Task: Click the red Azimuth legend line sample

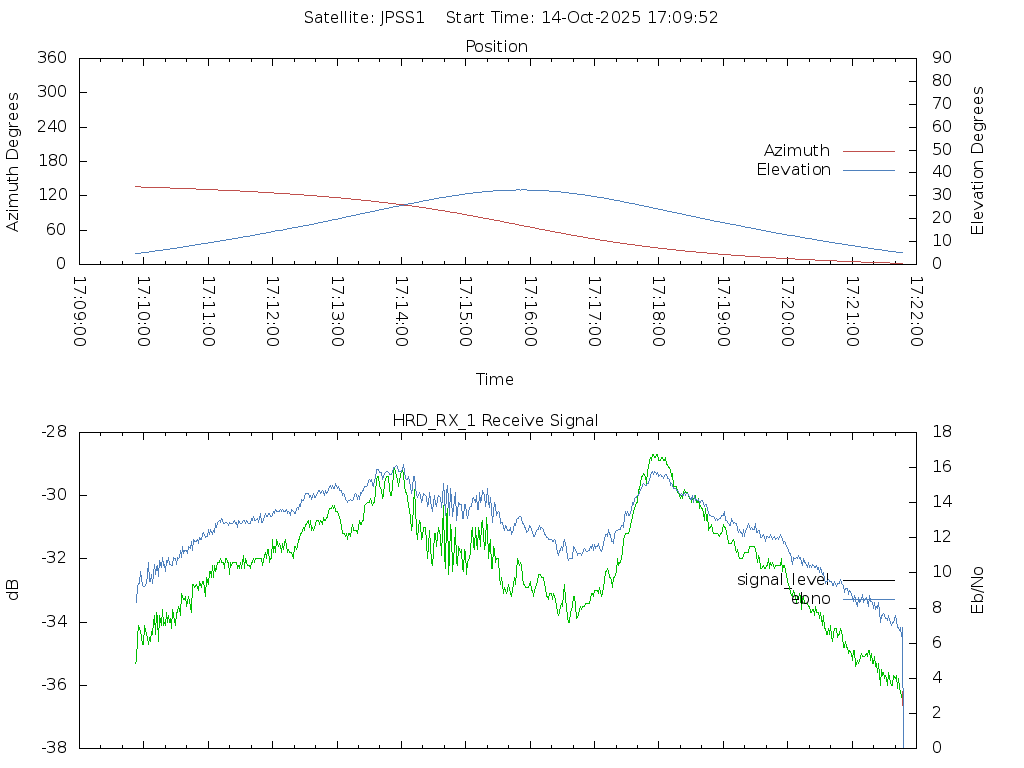Action: 868,151
